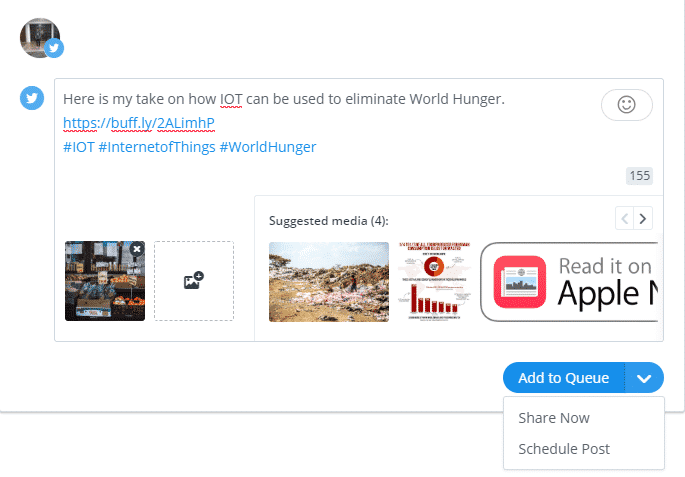The image size is (685, 477).
Task: Click into the post text field
Action: [330, 170]
